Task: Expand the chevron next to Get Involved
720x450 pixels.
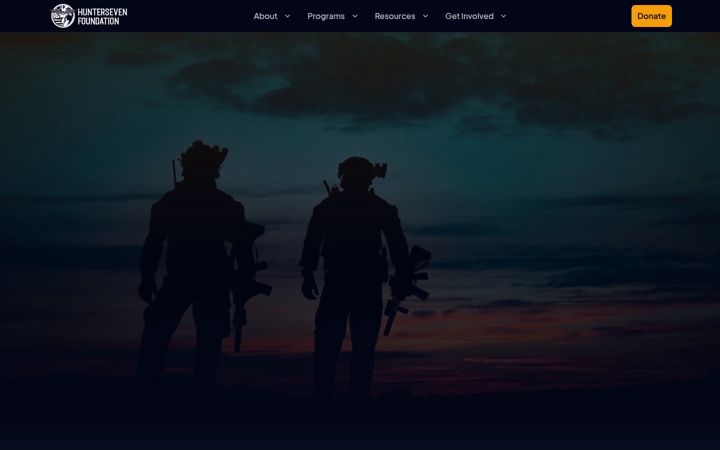Action: click(503, 16)
